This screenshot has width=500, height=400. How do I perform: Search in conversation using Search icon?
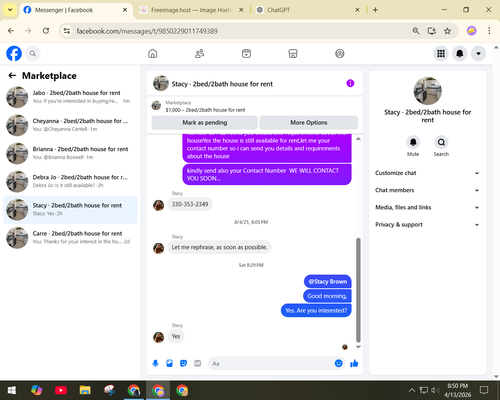(441, 142)
